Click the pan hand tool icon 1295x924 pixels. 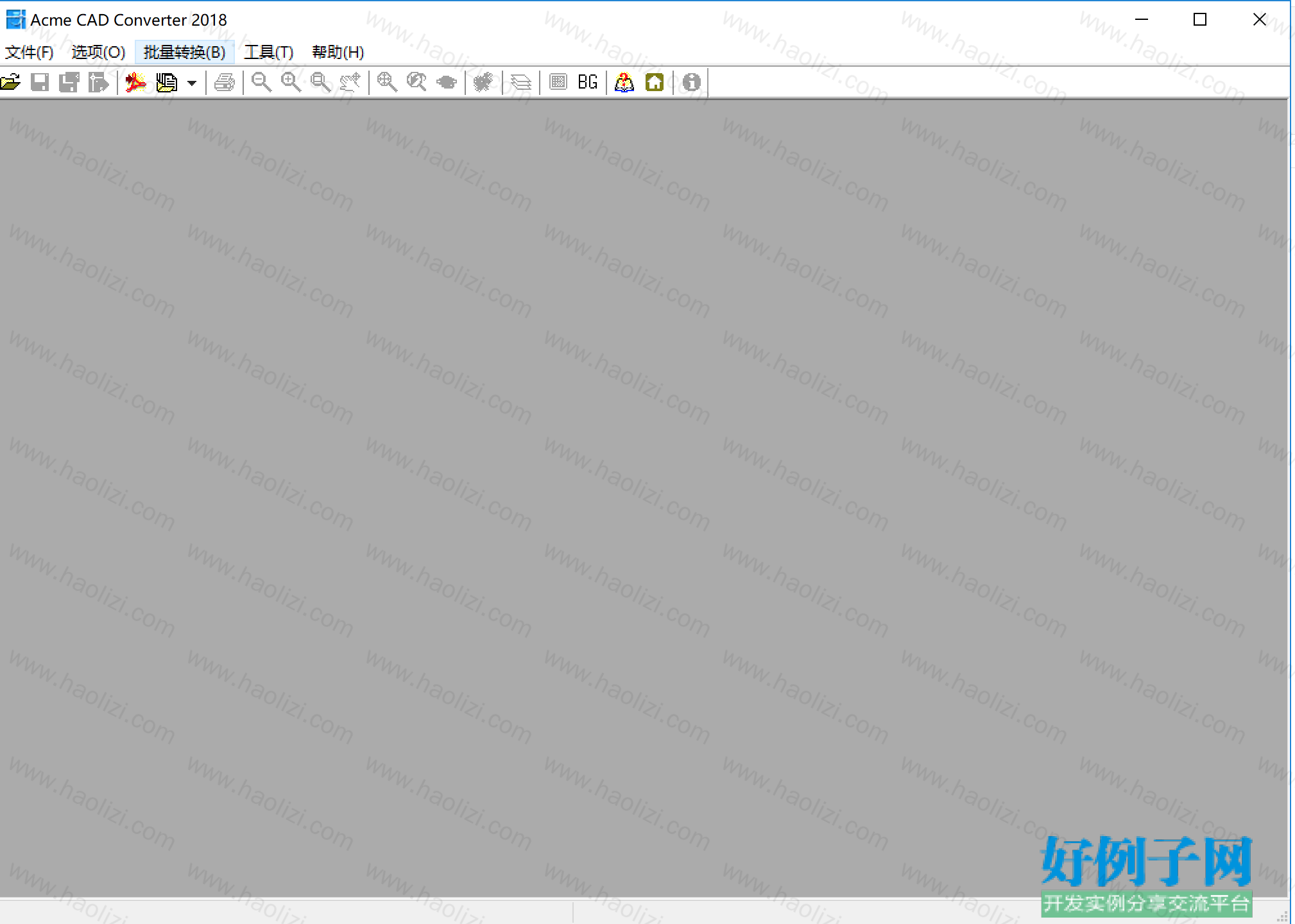[x=350, y=82]
